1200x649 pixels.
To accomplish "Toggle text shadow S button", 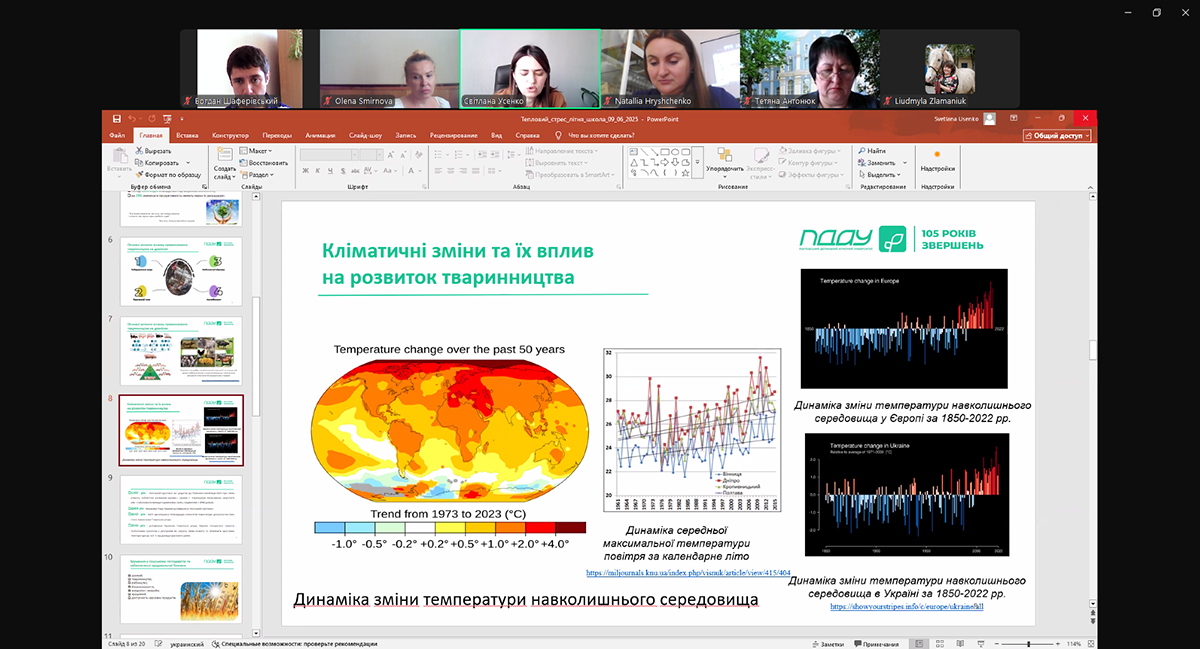I will (342, 171).
